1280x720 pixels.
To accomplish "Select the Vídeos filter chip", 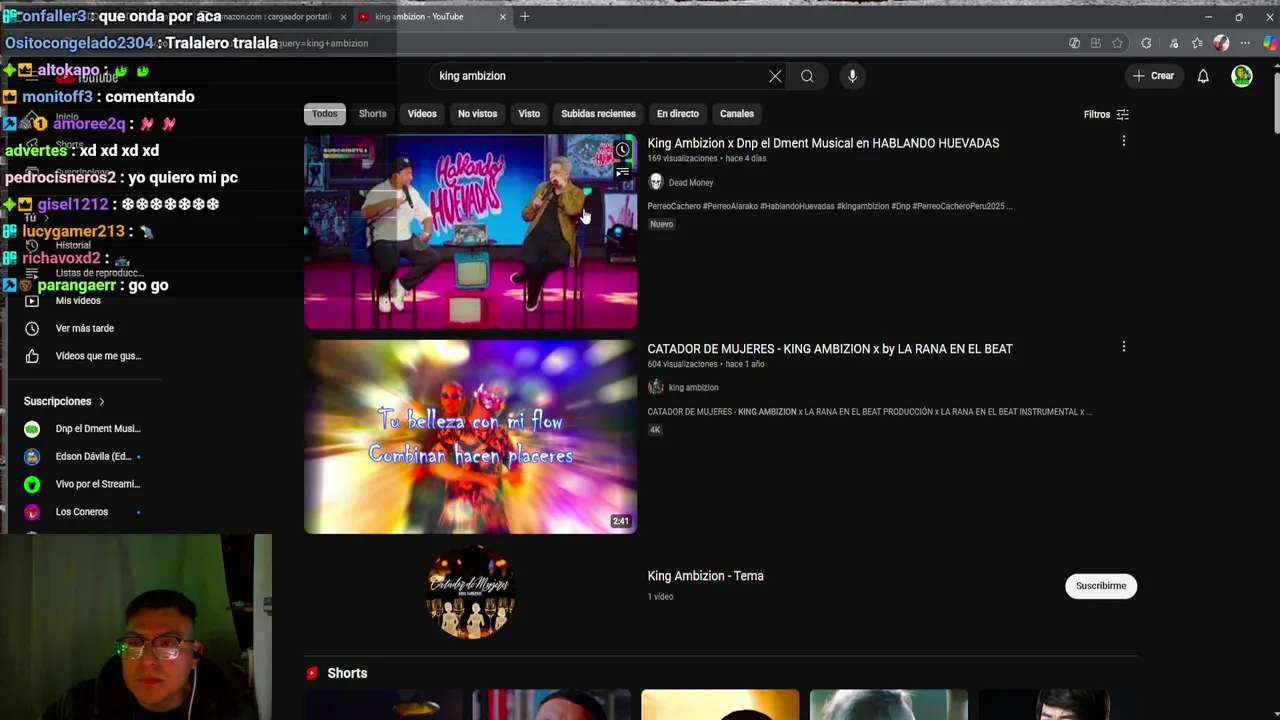I will click(x=422, y=114).
